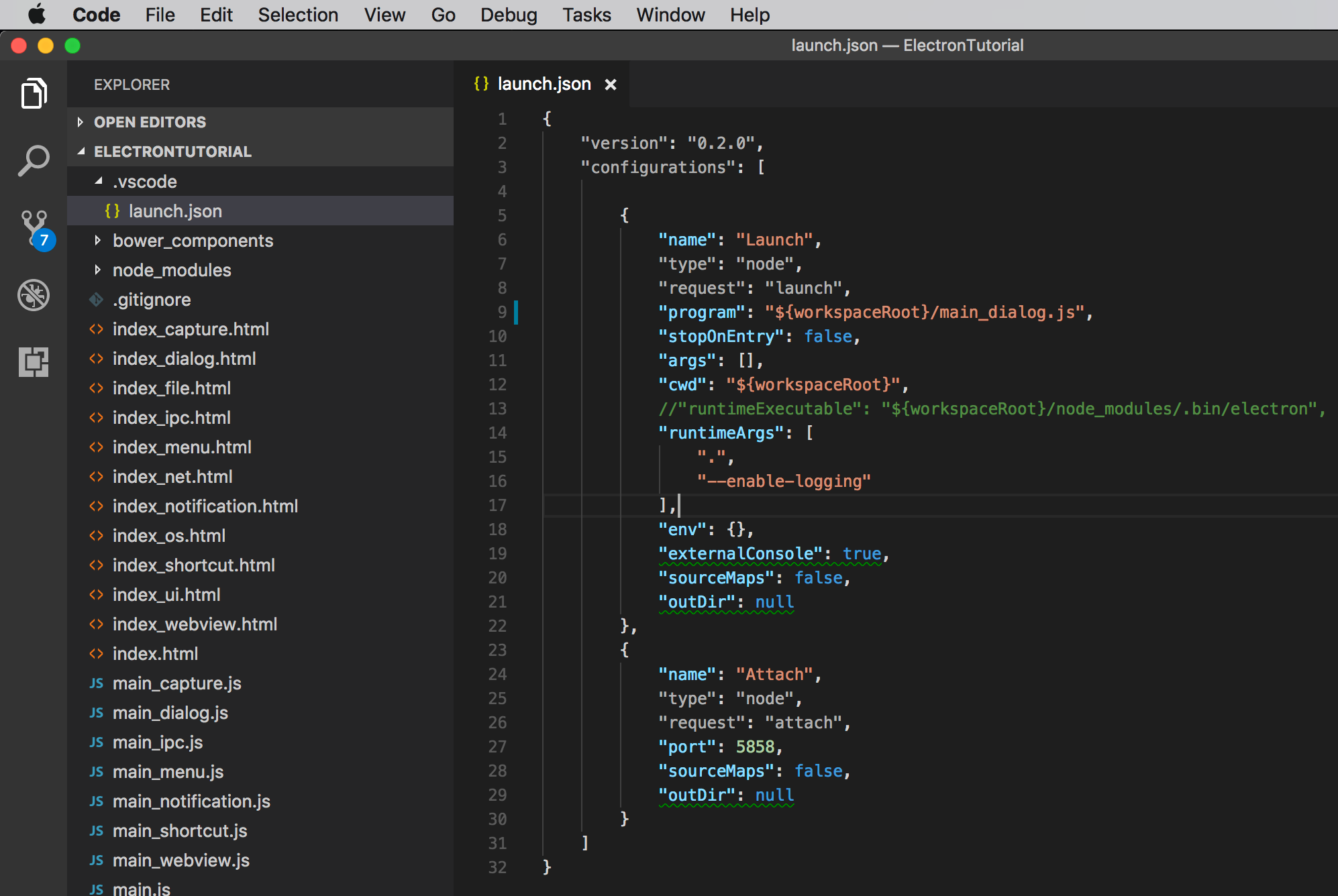Open main_webview.js in explorer
This screenshot has width=1338, height=896.
[260, 860]
